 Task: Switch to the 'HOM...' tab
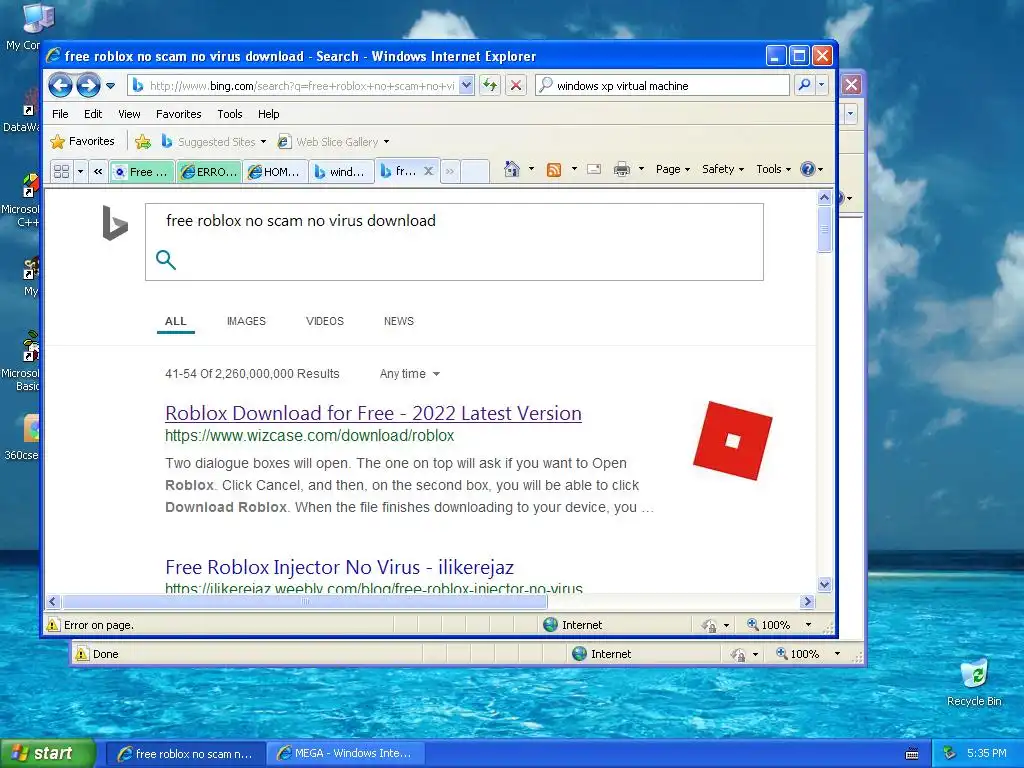tap(276, 172)
